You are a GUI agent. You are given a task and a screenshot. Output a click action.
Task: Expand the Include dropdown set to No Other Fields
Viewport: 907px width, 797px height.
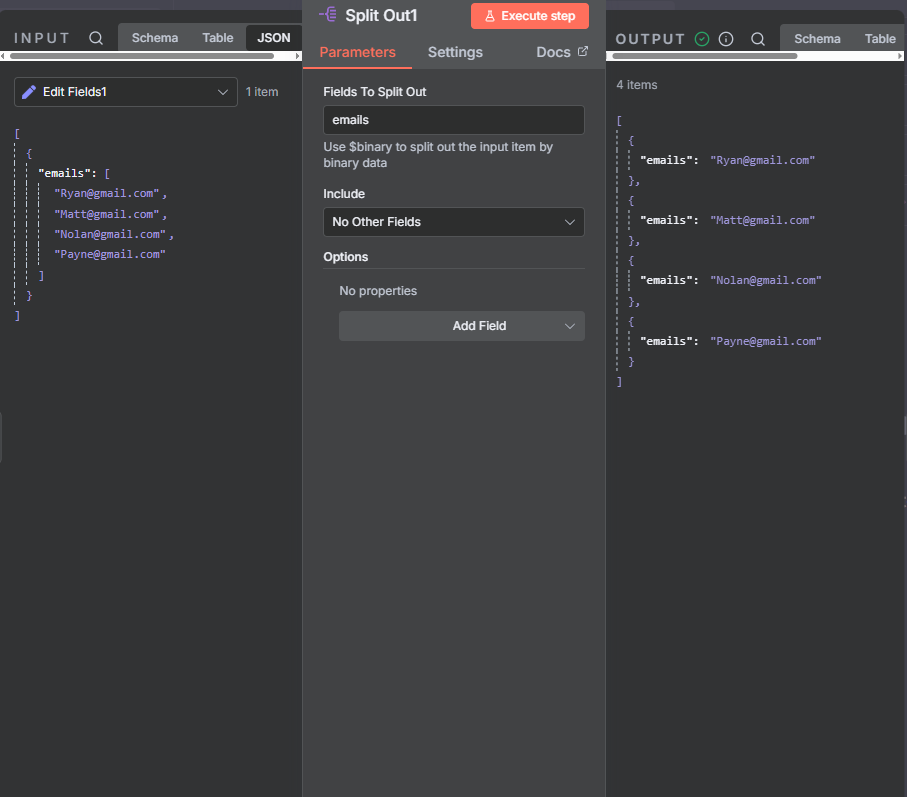(453, 222)
